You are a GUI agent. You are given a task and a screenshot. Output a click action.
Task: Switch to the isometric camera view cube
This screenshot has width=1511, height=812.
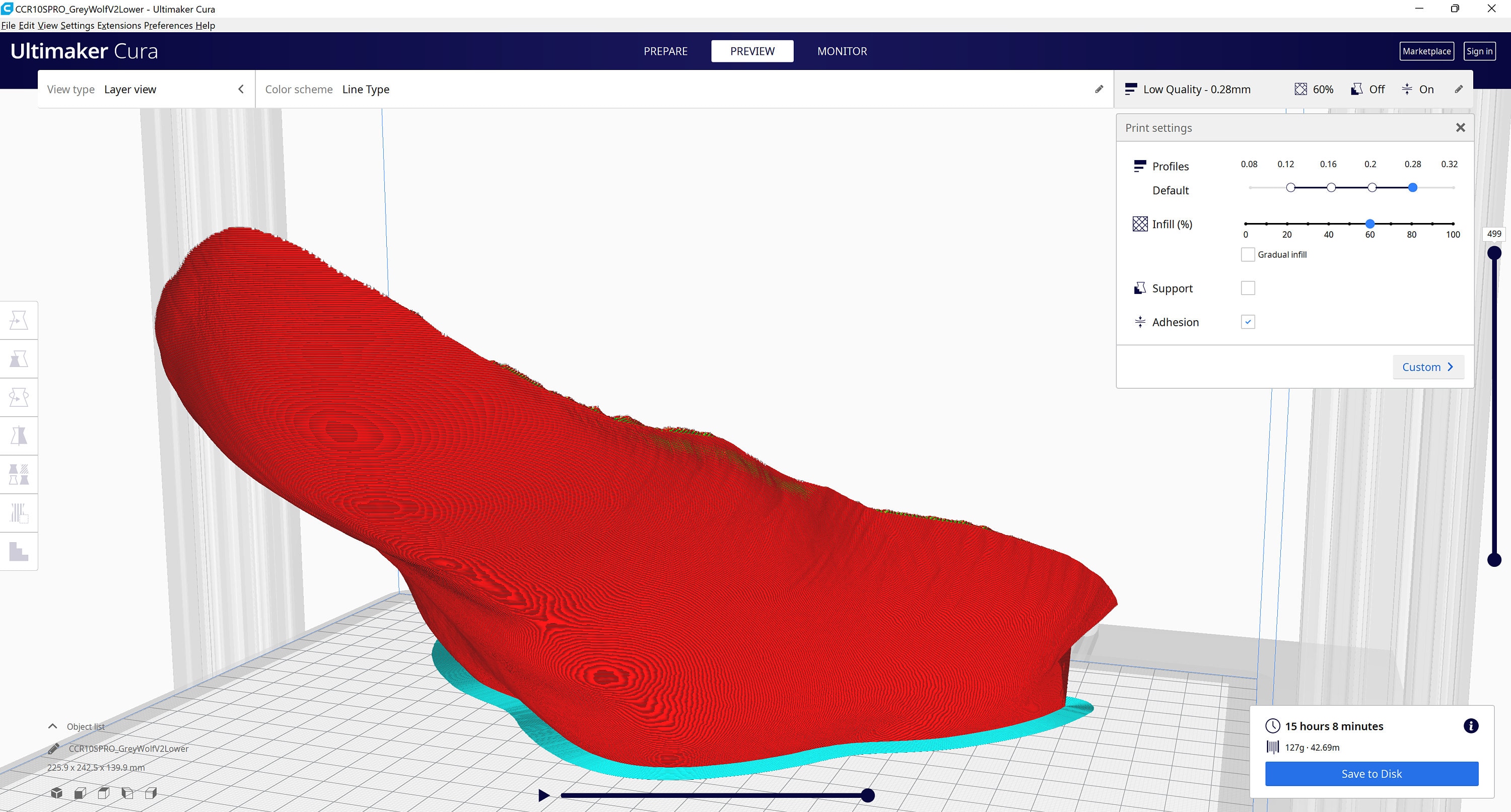57,793
